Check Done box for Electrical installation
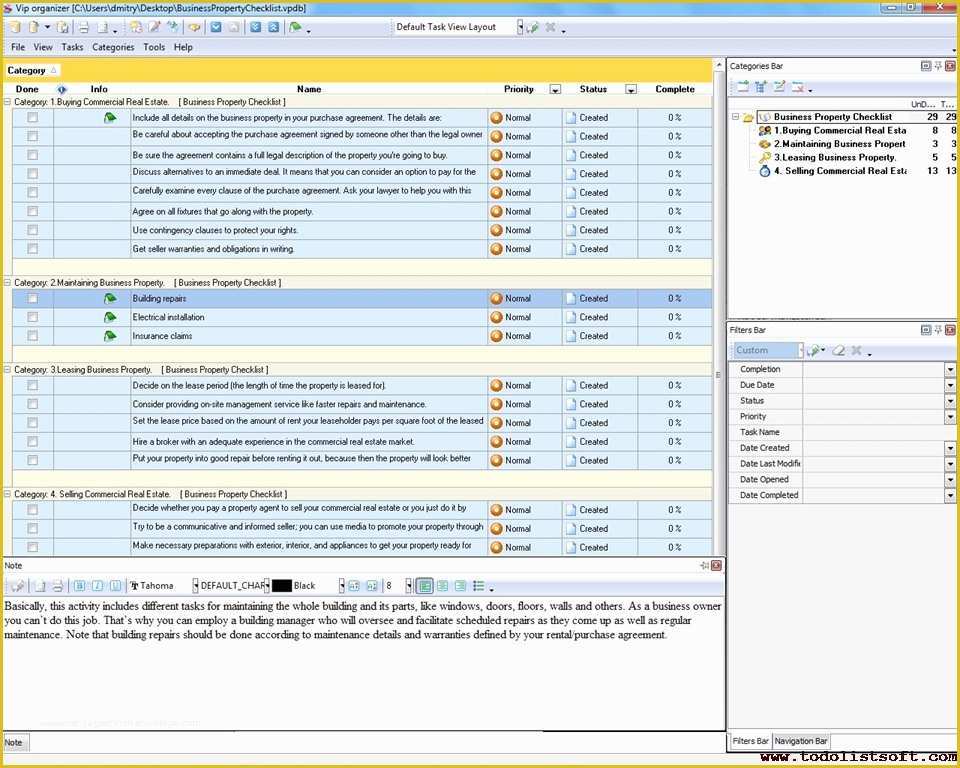Image resolution: width=960 pixels, height=768 pixels. 32,317
